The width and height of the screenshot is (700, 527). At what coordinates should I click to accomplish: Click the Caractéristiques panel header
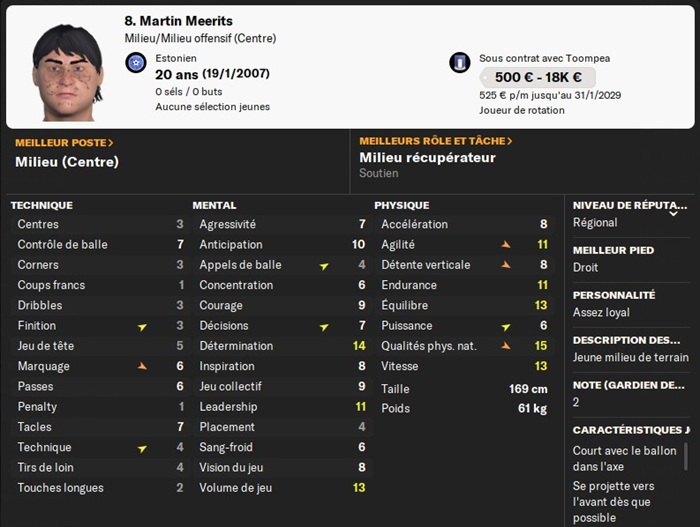(630, 430)
